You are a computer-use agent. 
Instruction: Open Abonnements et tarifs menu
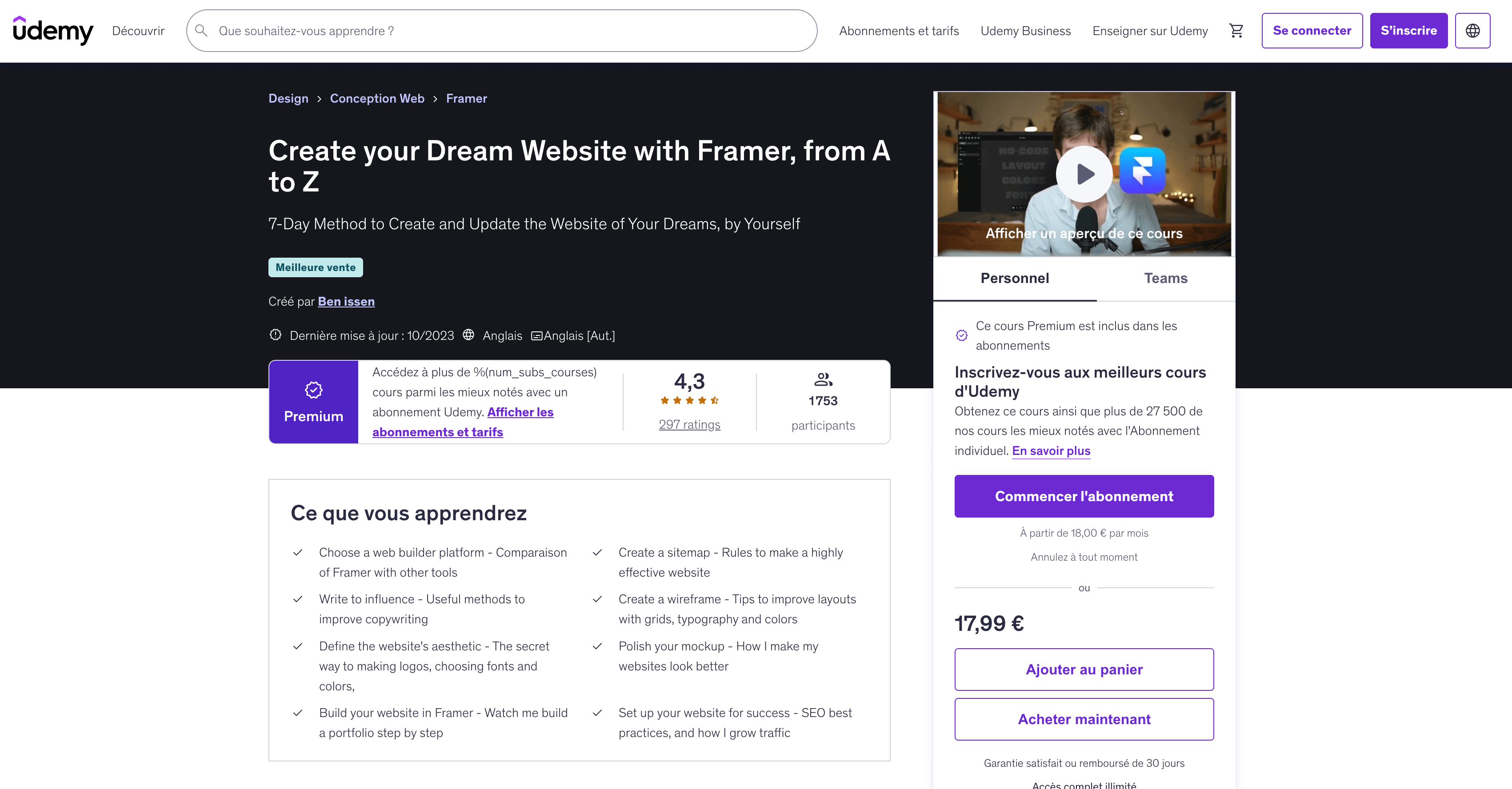(899, 31)
